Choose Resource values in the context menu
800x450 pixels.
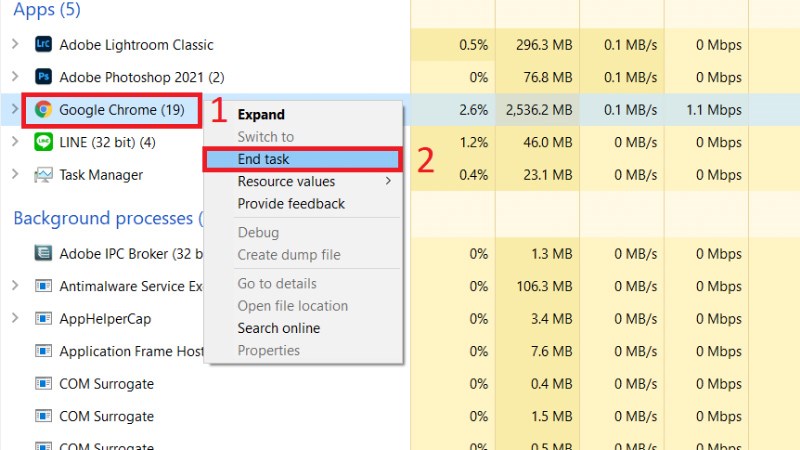[x=303, y=182]
